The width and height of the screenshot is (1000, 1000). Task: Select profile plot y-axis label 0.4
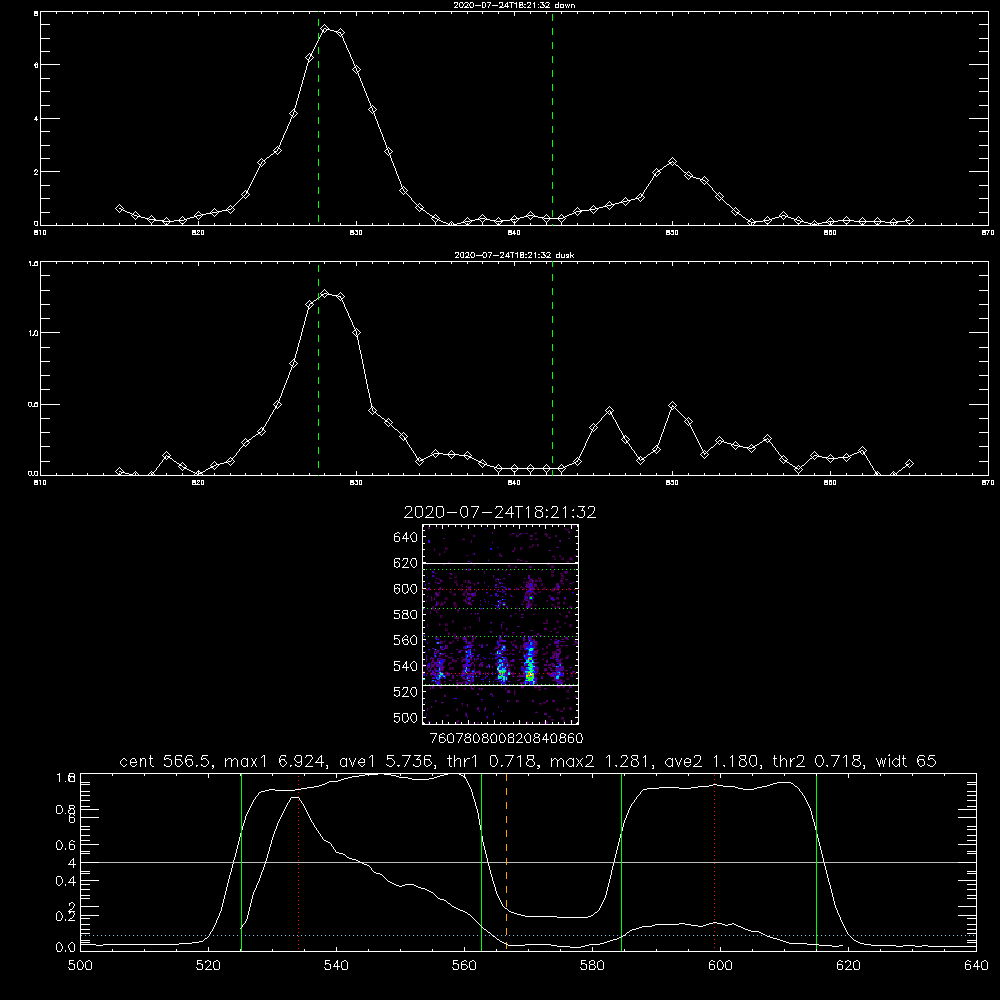pos(65,881)
